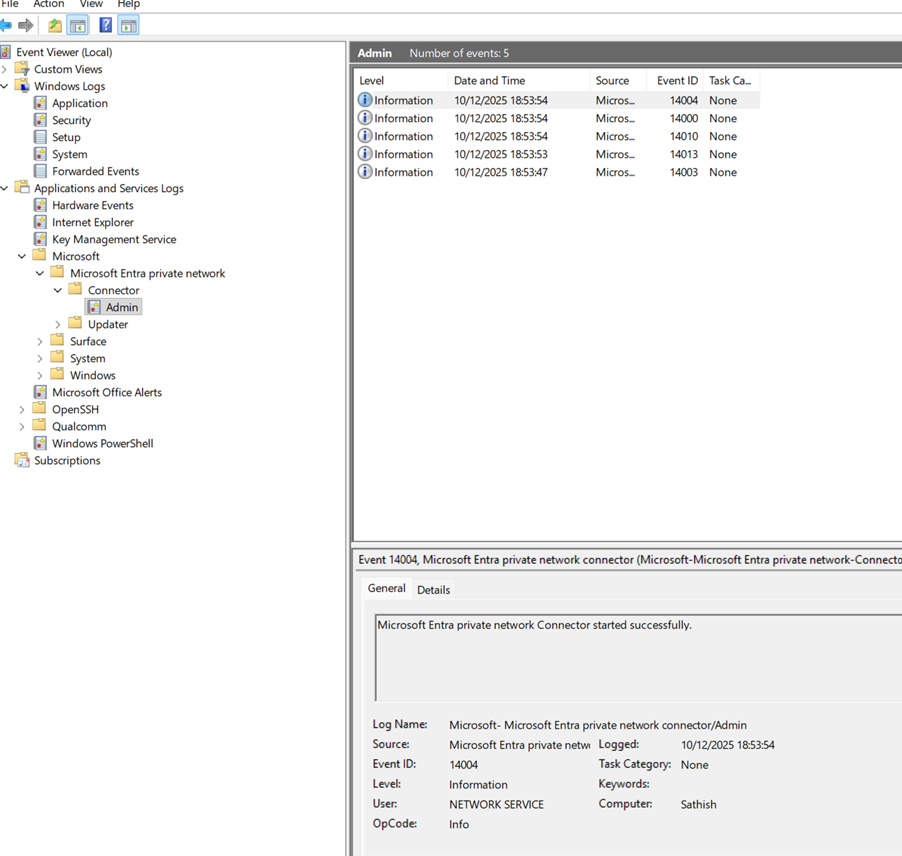
Task: Toggle the Show/Hide Console Tree icon
Action: (x=77, y=25)
